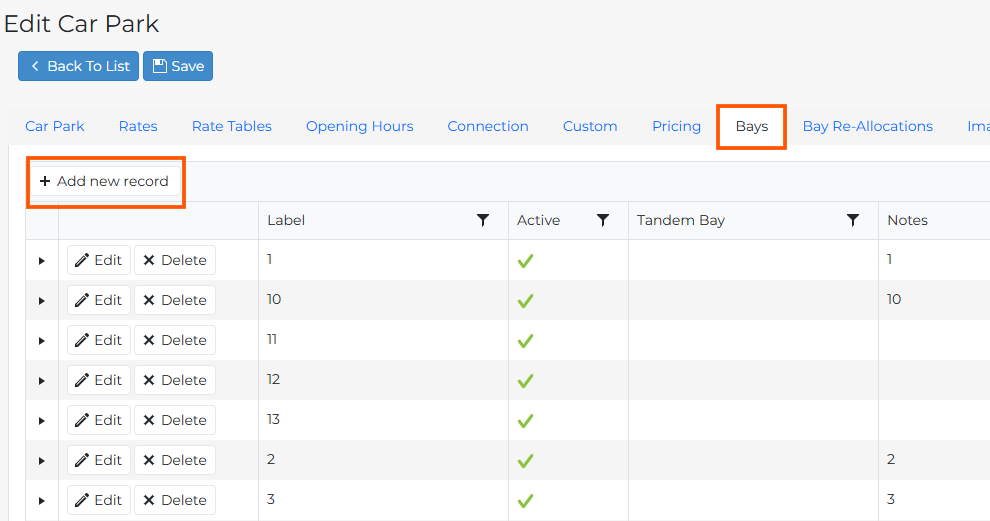Image resolution: width=990 pixels, height=521 pixels.
Task: Switch to Opening Hours tab
Action: tap(360, 126)
